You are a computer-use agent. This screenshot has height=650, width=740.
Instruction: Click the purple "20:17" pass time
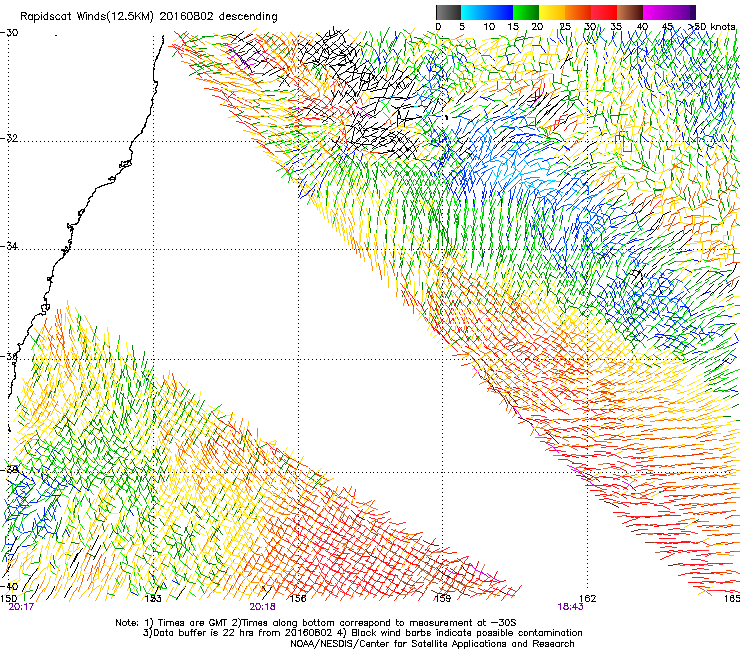(21, 607)
